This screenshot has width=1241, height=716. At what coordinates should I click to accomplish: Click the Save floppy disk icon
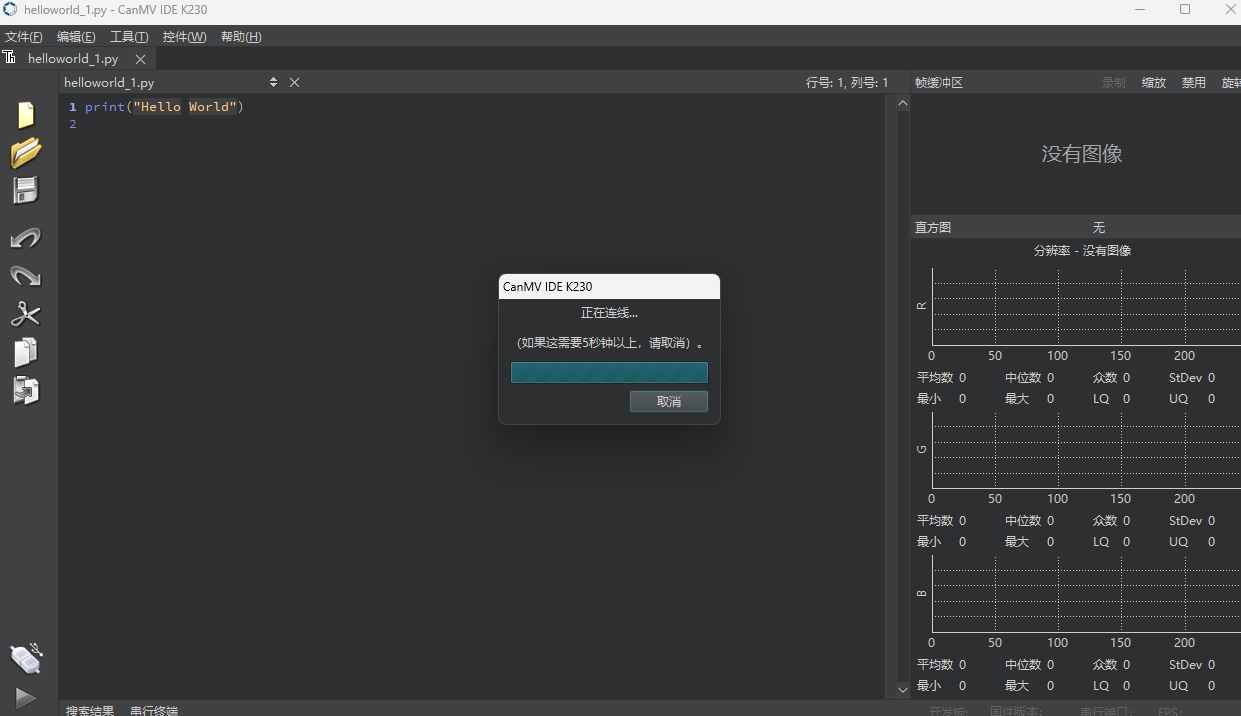[25, 190]
